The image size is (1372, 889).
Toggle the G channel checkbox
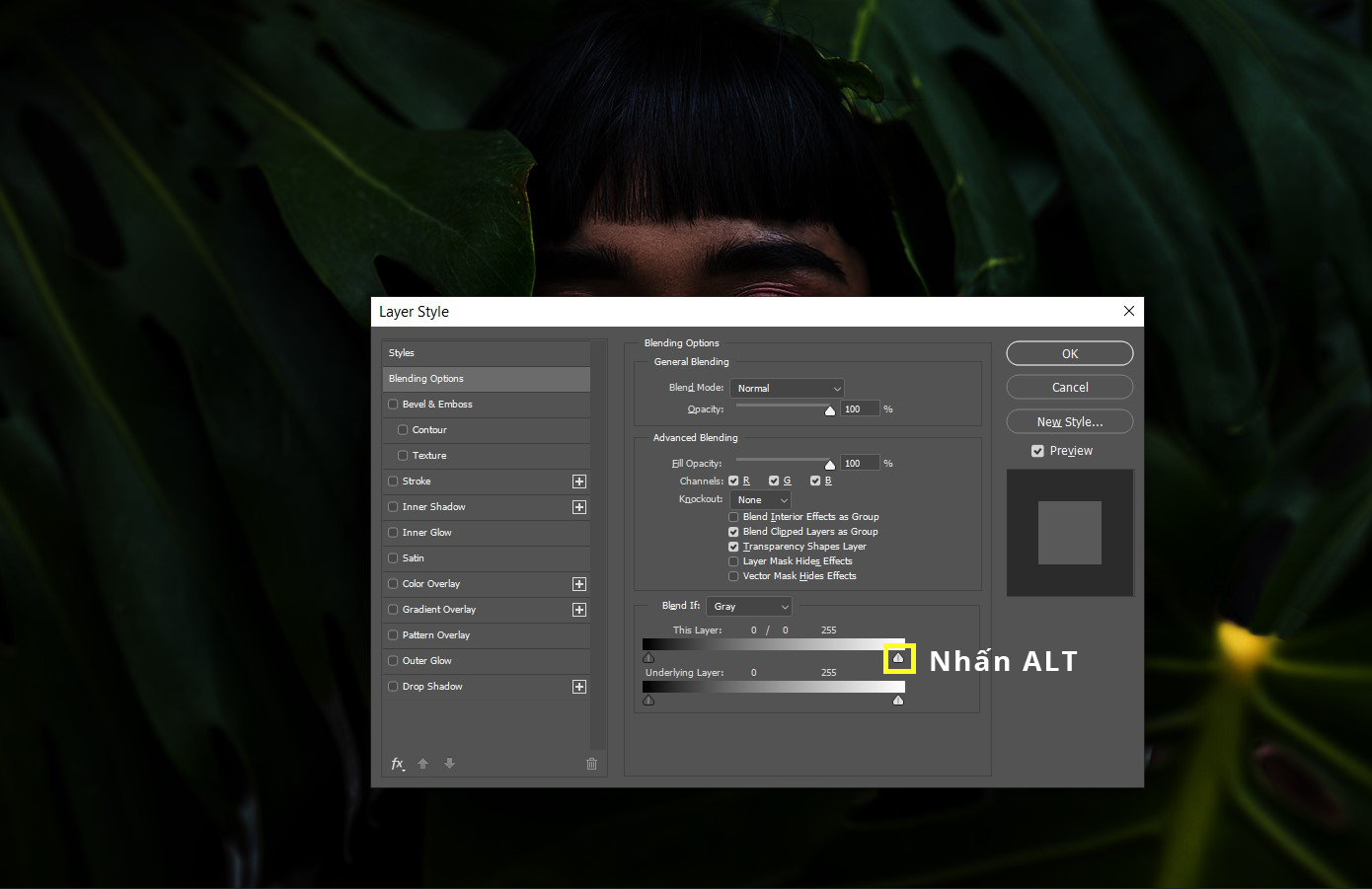click(x=774, y=482)
